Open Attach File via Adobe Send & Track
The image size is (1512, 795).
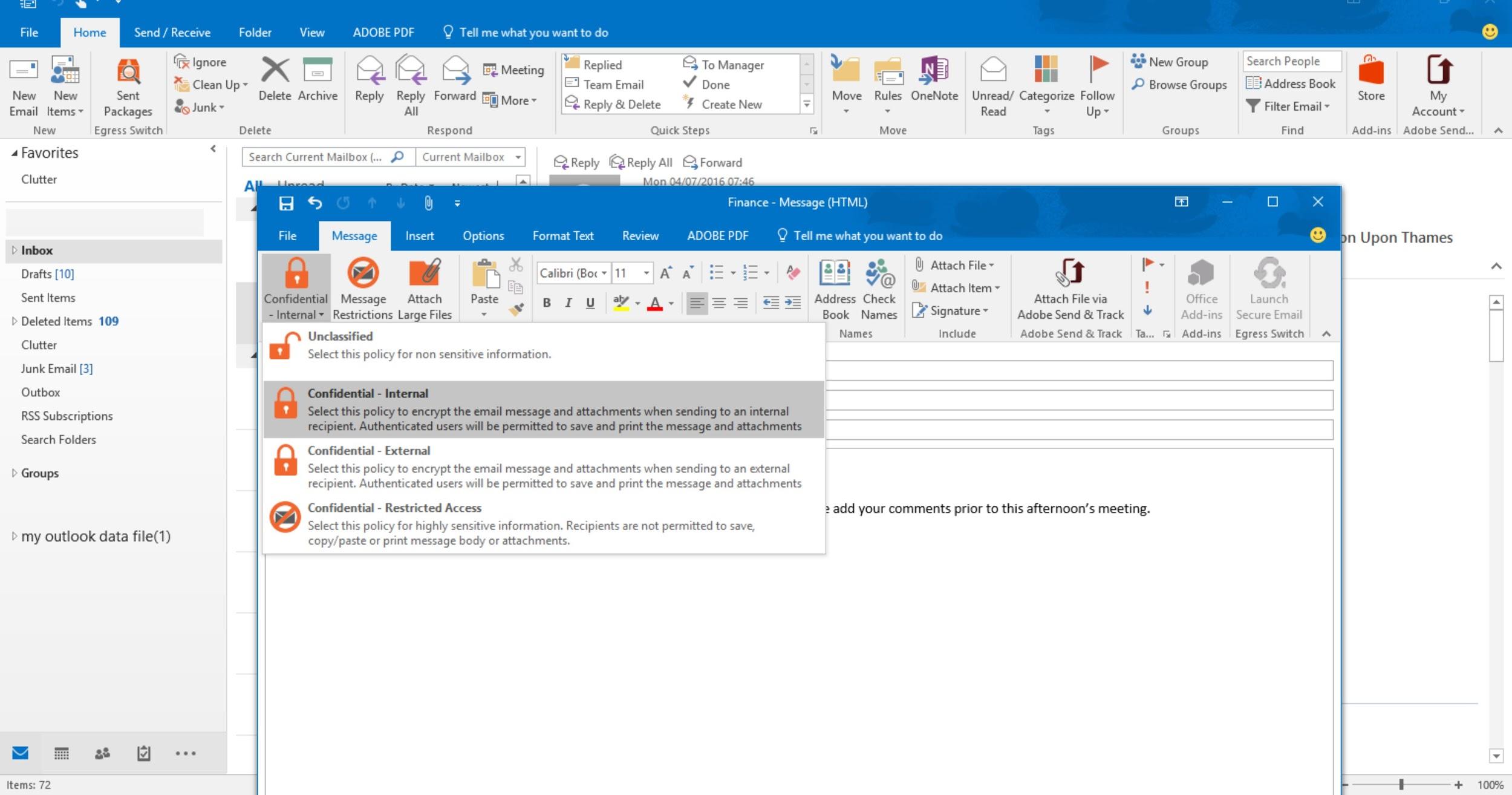coord(1069,289)
